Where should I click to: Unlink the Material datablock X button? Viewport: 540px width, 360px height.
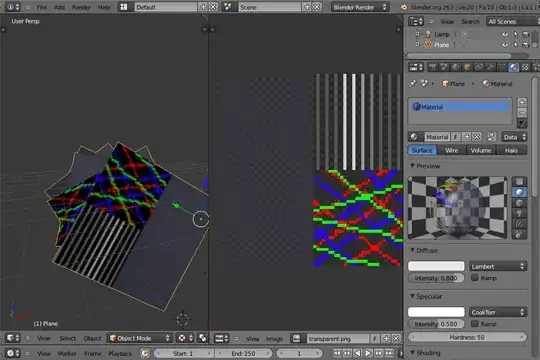click(477, 137)
